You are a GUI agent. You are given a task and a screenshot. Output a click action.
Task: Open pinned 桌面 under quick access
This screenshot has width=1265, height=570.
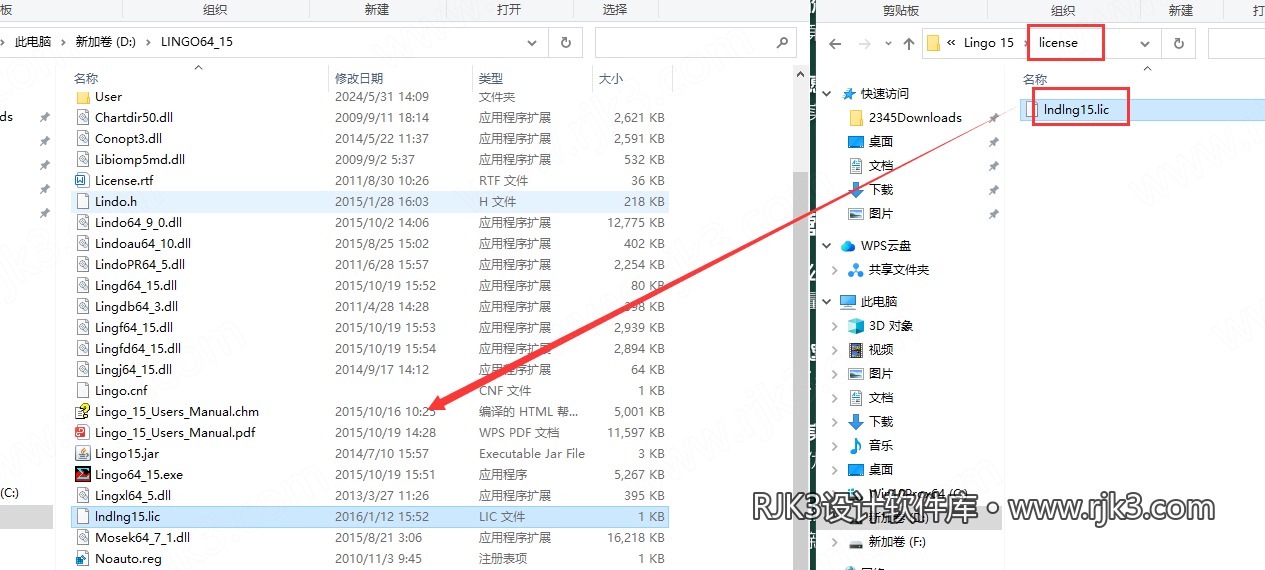coord(880,142)
